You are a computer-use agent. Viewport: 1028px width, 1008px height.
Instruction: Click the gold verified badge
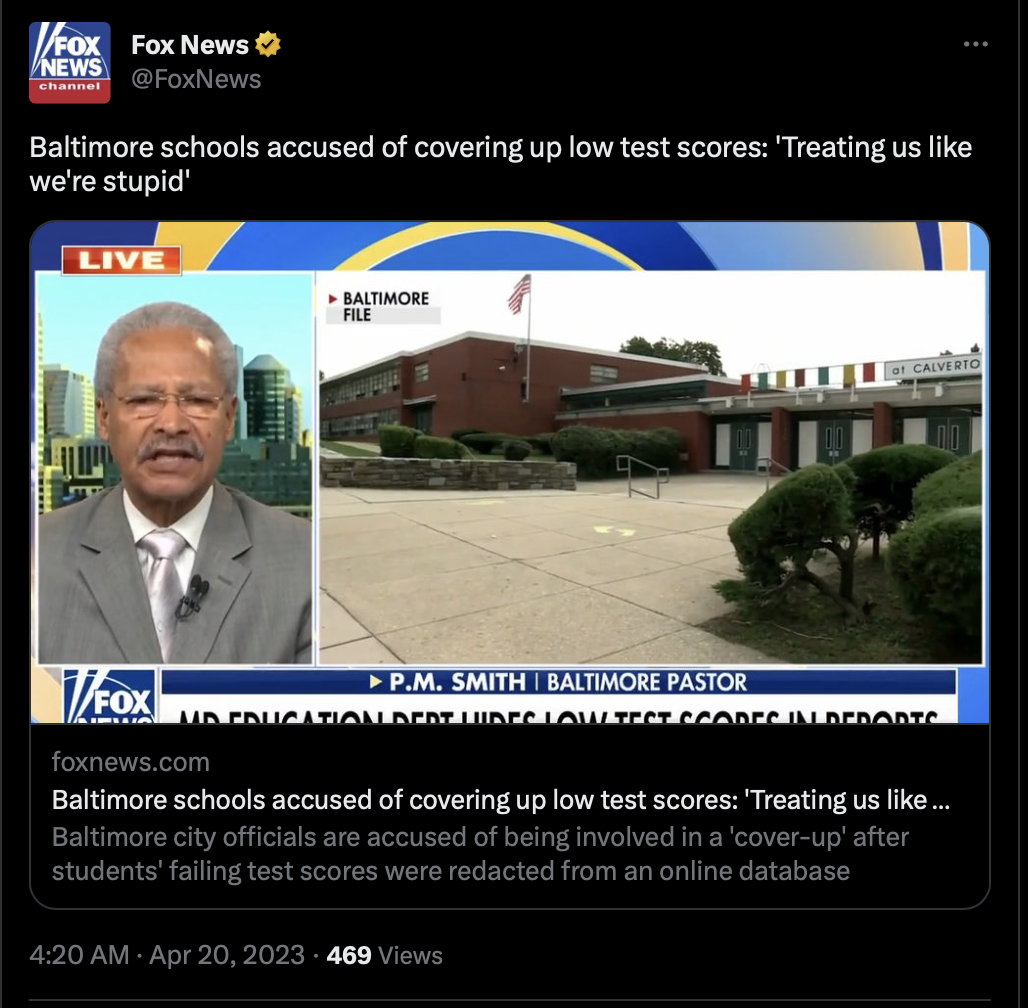pos(267,45)
